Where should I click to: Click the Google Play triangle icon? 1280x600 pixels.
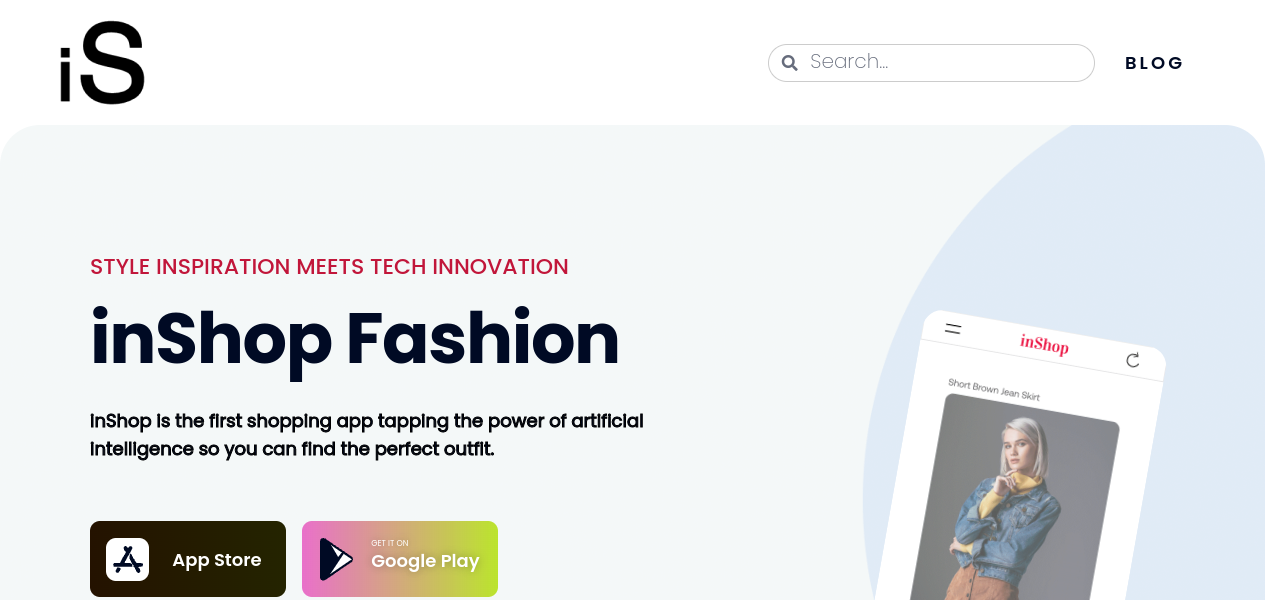(x=335, y=560)
